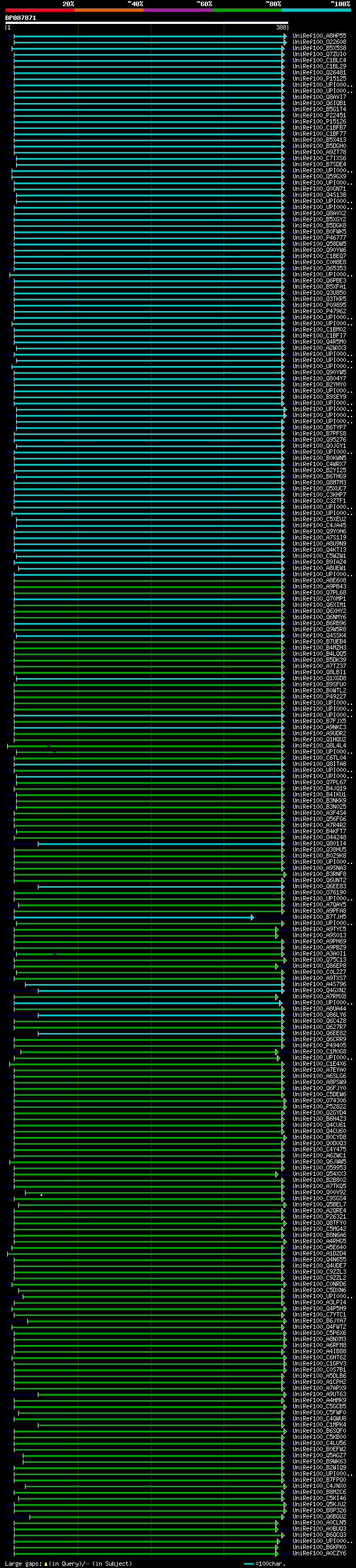Open hit UniRef100_Q7ZUI0
The image size is (356, 1568).
pyautogui.click(x=319, y=54)
